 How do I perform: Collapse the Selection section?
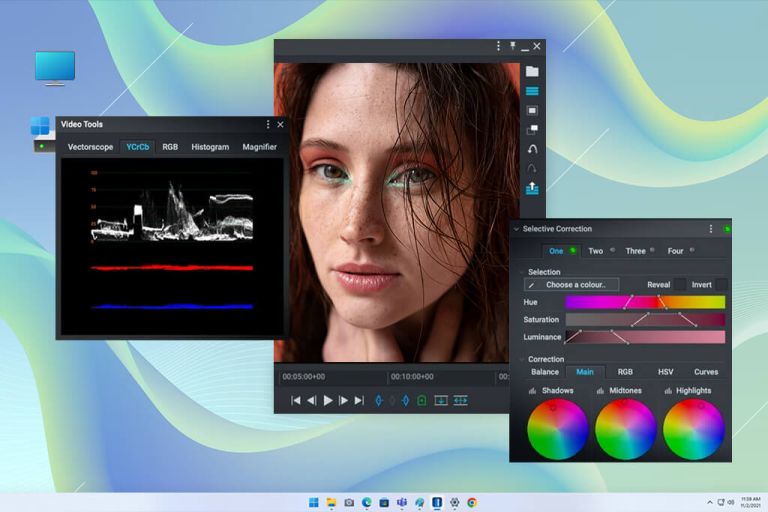point(521,272)
